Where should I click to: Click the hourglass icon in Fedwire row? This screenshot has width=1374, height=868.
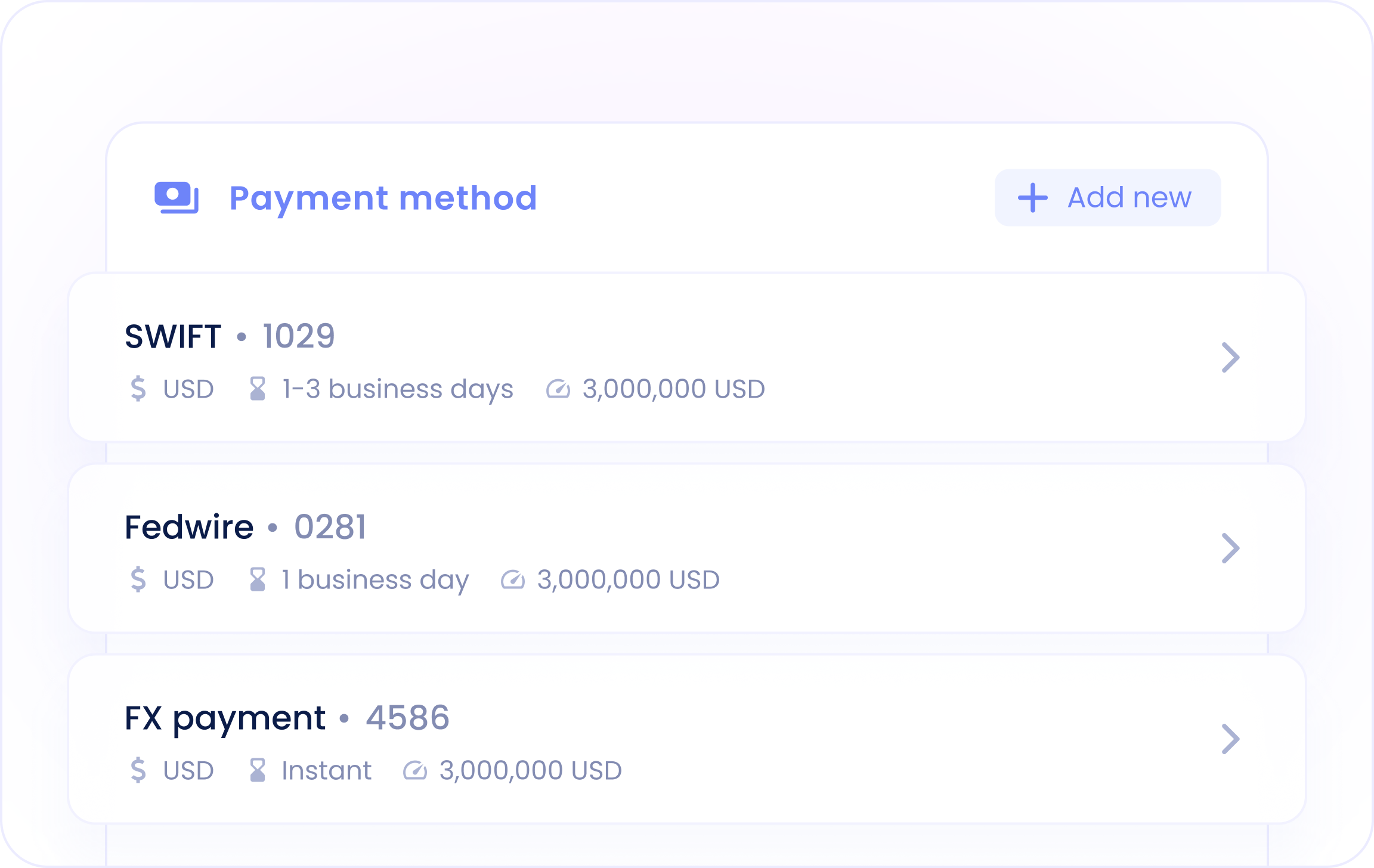[x=258, y=579]
